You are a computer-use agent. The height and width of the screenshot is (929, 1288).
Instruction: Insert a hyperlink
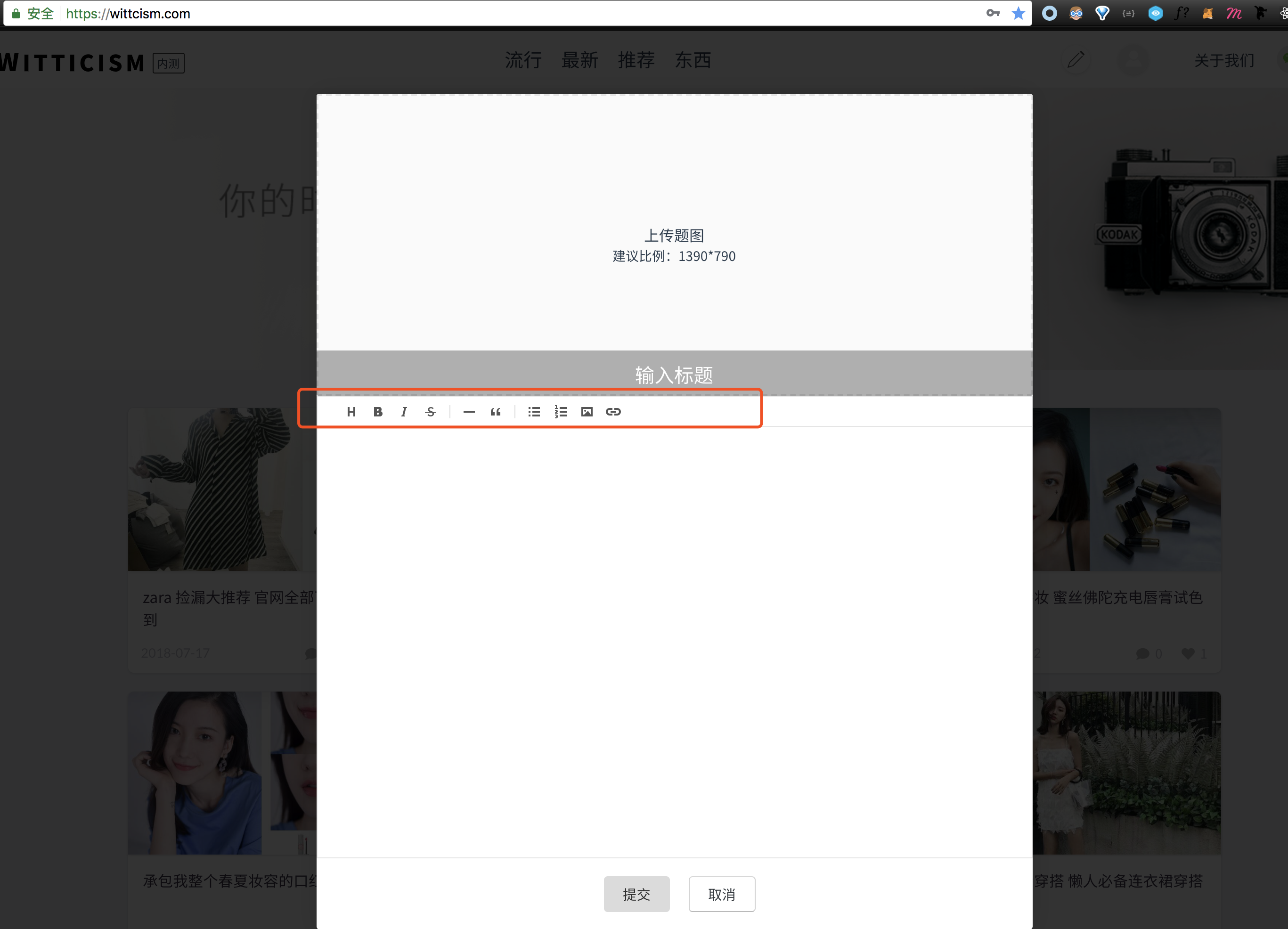tap(614, 412)
